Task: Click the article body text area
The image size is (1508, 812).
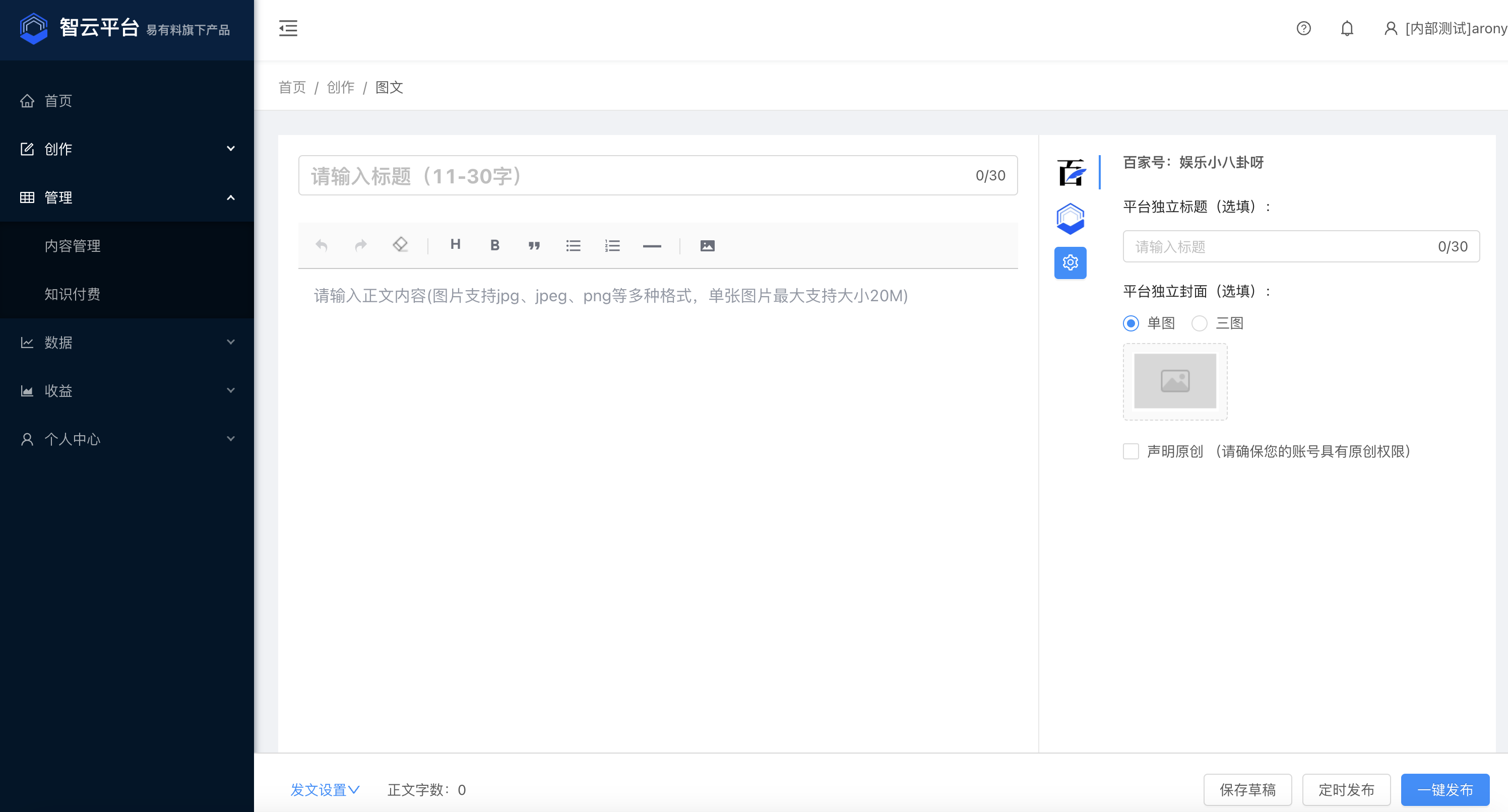Action: click(x=658, y=509)
